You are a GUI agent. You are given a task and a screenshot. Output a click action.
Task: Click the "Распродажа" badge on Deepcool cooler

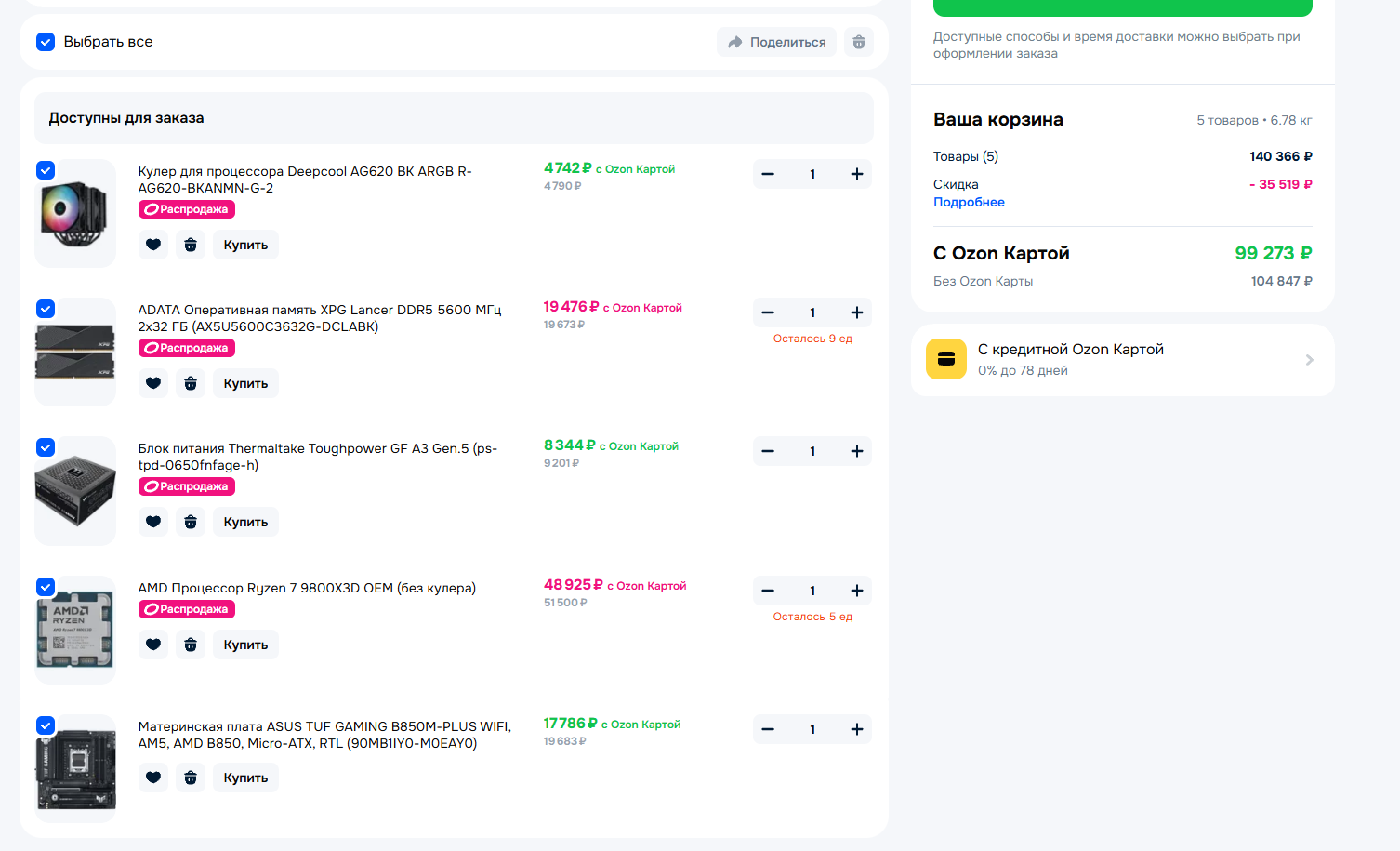point(187,209)
